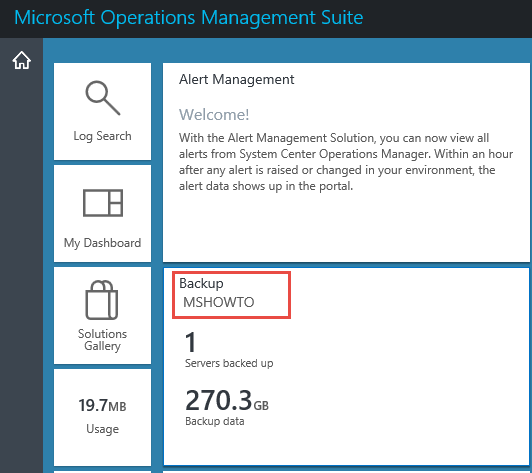This screenshot has width=532, height=473.
Task: Open the Alert Management tile heading
Action: tap(236, 79)
